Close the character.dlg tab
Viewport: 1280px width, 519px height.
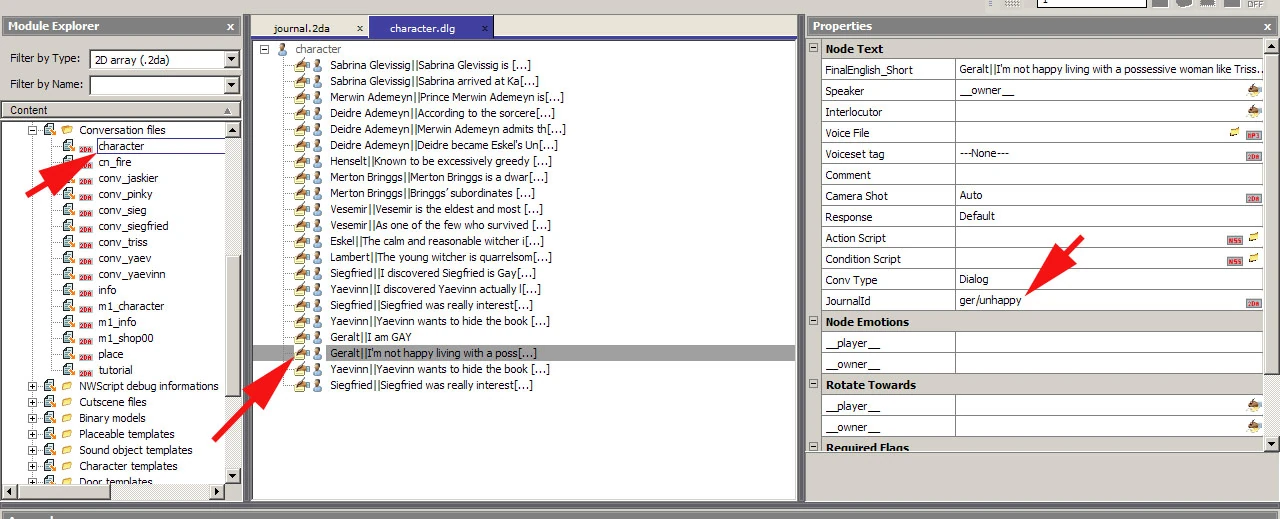[x=485, y=28]
